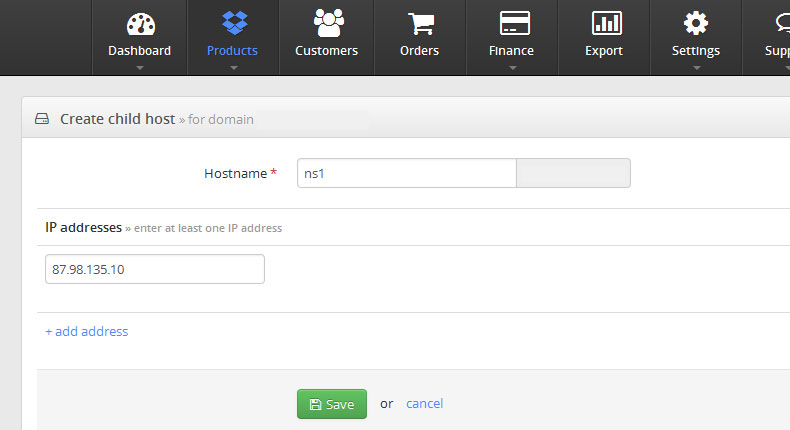Open Customers via the people icon
The height and width of the screenshot is (430, 790).
click(x=326, y=22)
